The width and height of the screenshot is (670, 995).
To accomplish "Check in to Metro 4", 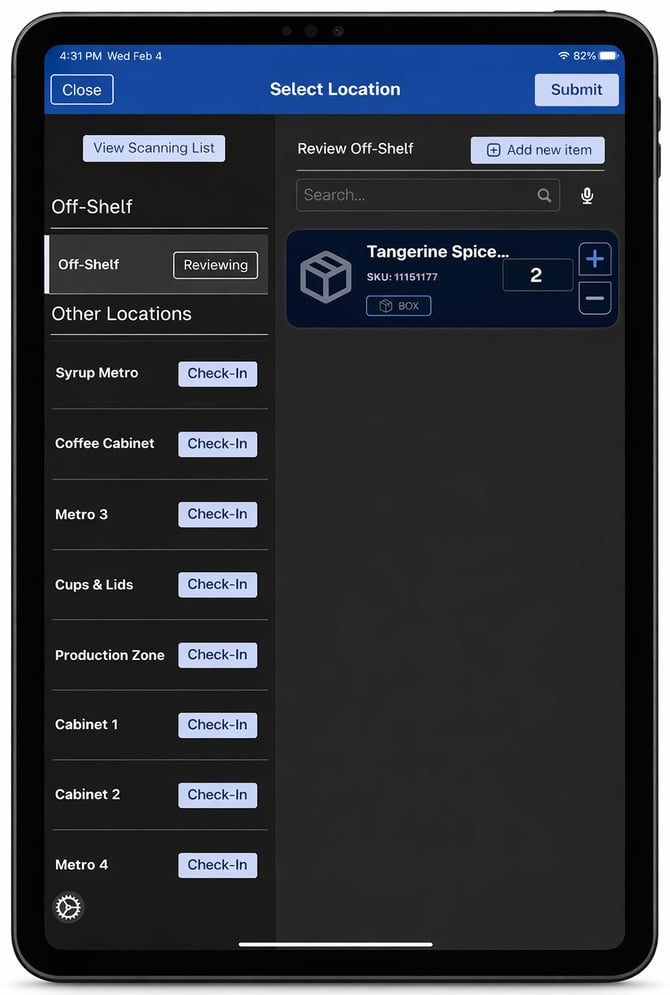I will [x=218, y=865].
